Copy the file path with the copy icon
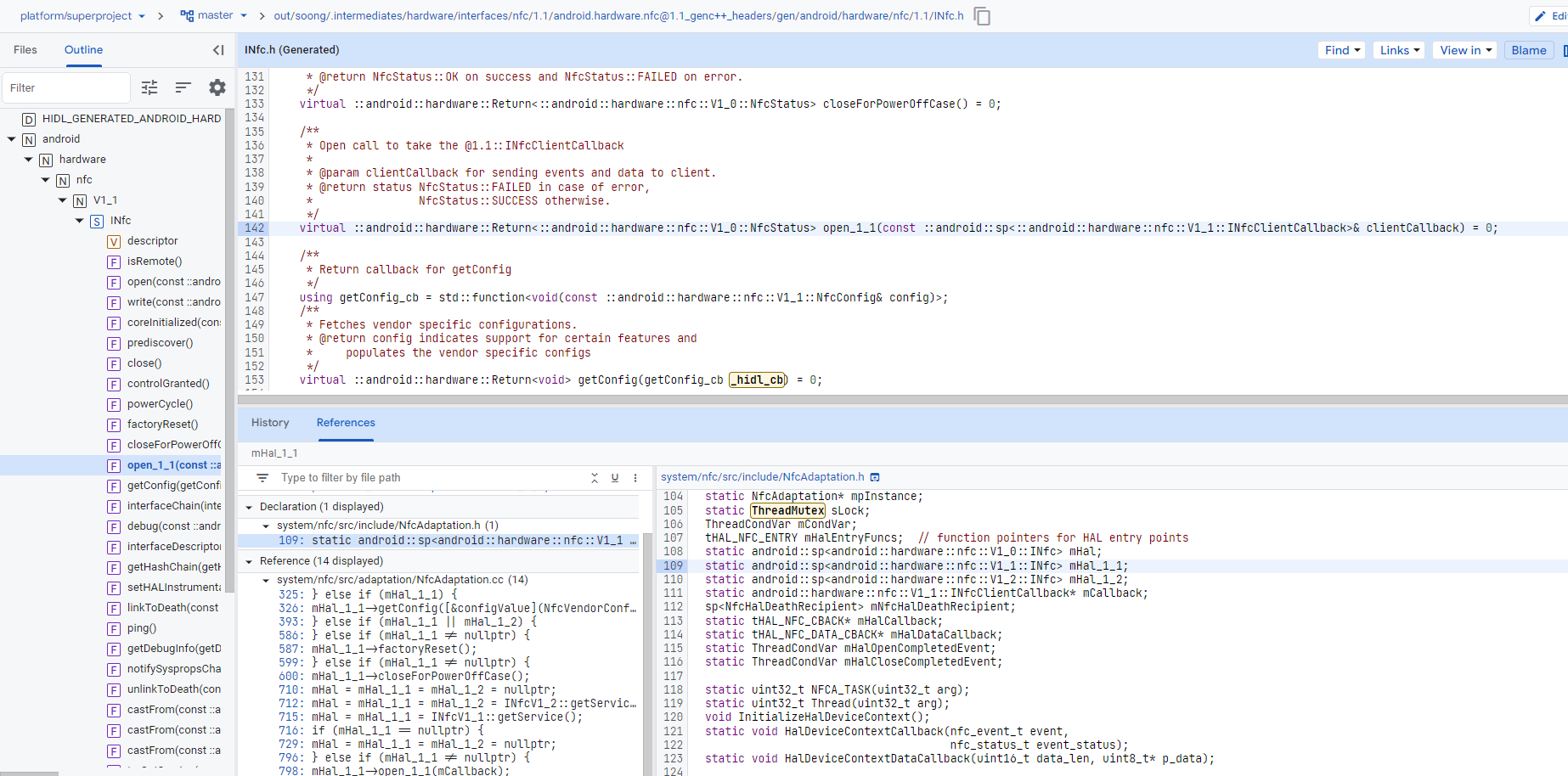This screenshot has height=776, width=1568. 982,16
